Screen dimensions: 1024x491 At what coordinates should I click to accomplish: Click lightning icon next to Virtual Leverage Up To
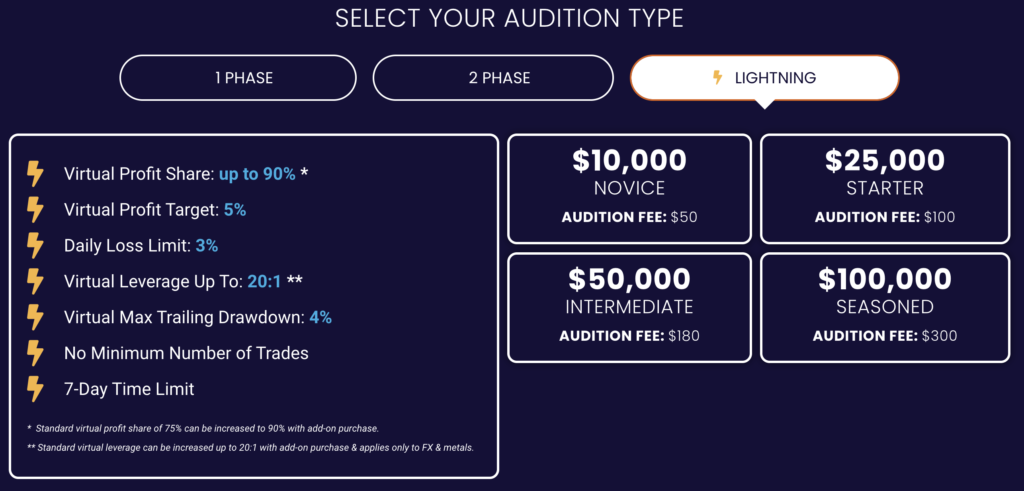(35, 282)
